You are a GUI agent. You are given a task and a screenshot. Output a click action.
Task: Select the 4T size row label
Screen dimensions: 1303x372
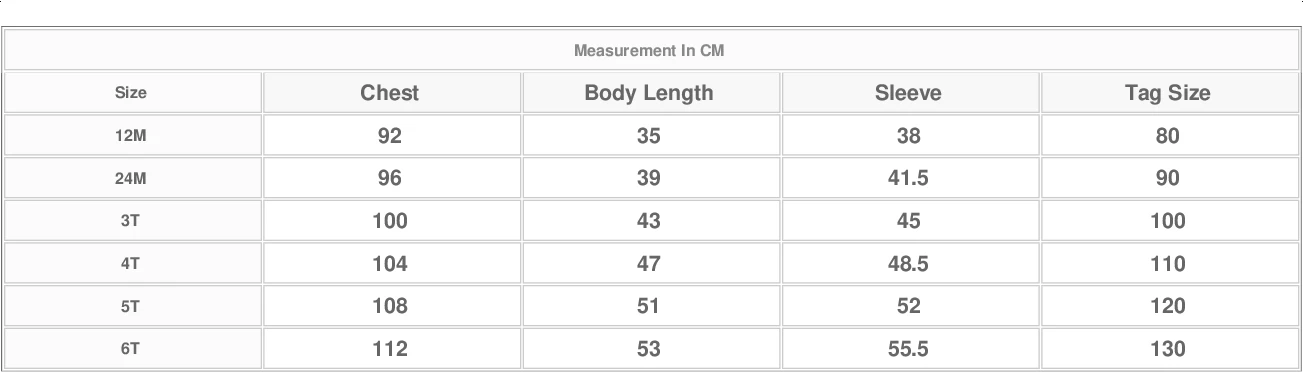pyautogui.click(x=131, y=264)
